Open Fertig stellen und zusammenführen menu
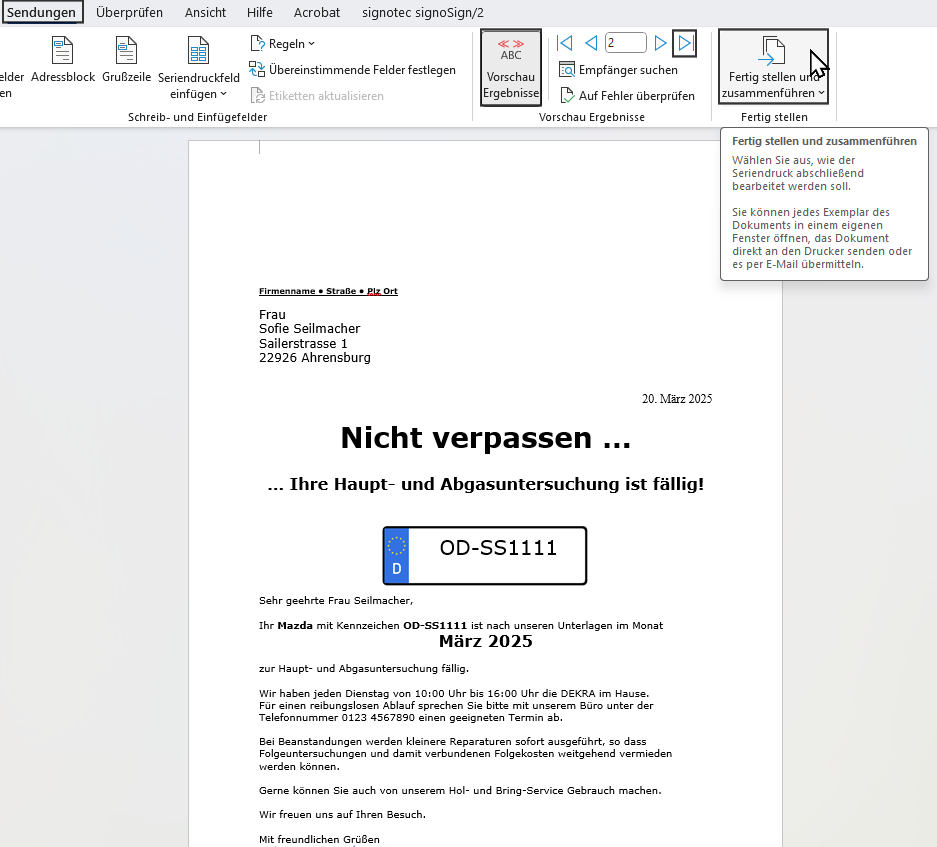The image size is (937, 847). 773,67
